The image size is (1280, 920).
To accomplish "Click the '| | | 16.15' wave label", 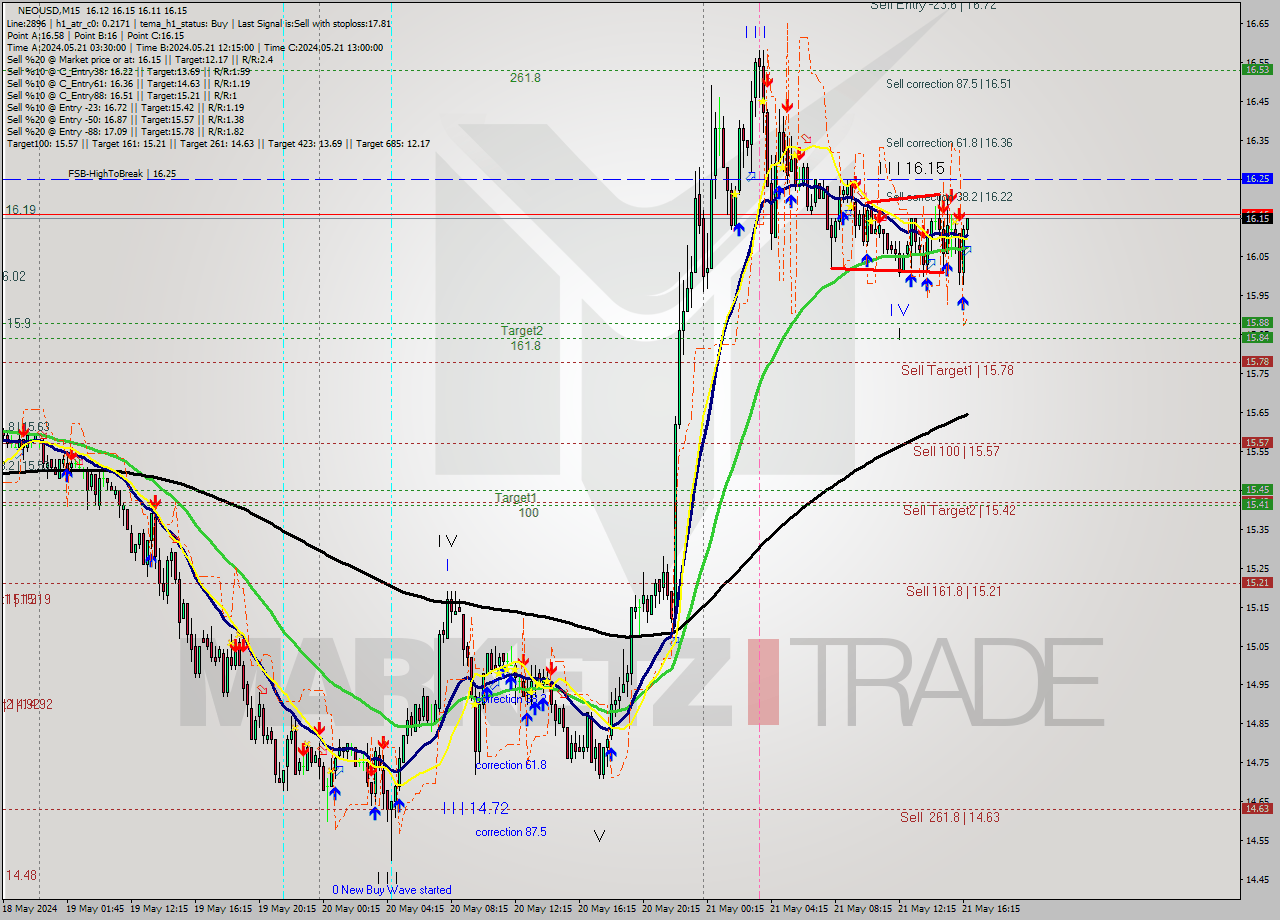I will [x=911, y=169].
